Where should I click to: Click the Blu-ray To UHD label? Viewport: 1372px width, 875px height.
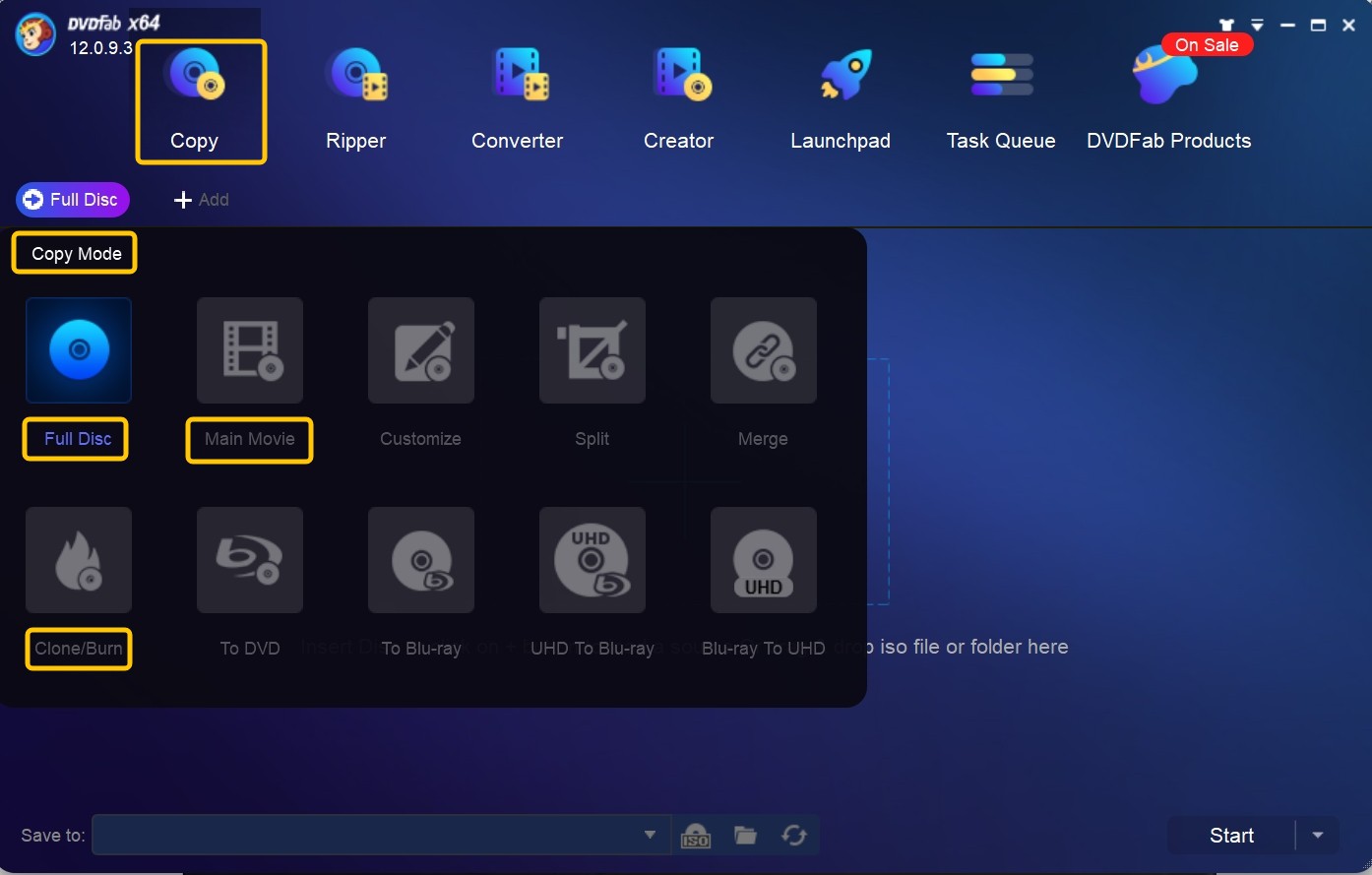764,649
